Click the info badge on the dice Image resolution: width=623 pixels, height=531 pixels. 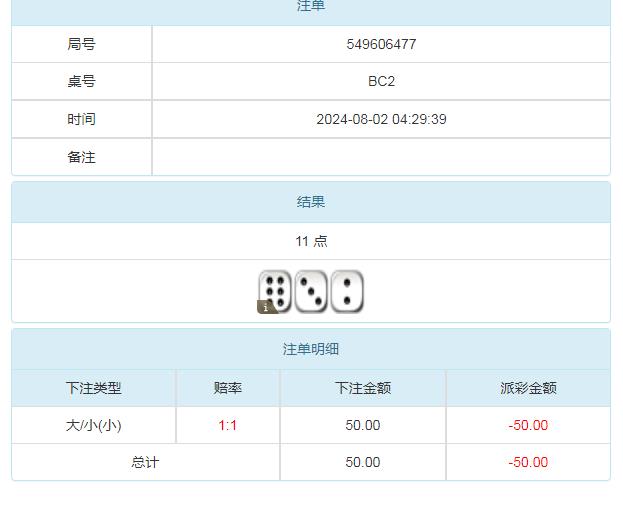tap(266, 307)
